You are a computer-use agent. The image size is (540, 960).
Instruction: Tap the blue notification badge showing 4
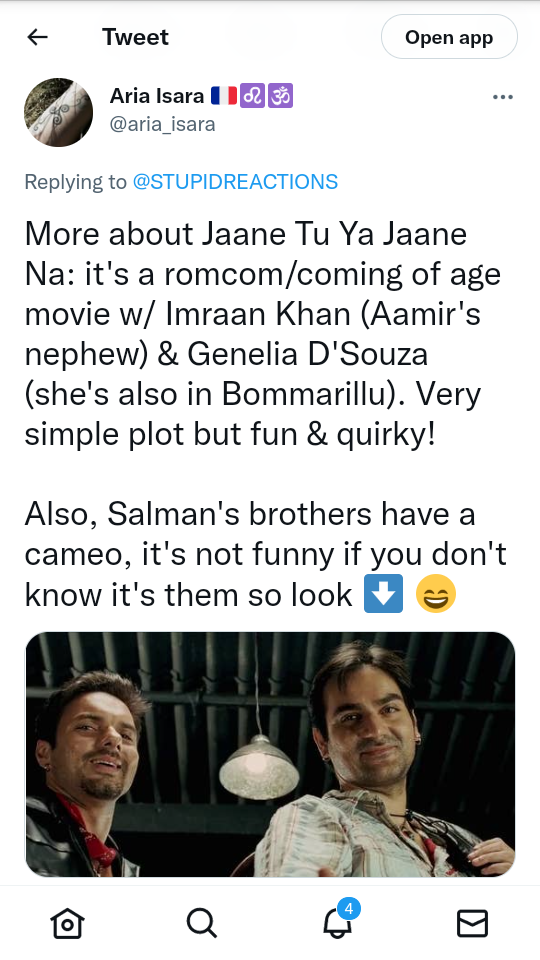pos(349,909)
